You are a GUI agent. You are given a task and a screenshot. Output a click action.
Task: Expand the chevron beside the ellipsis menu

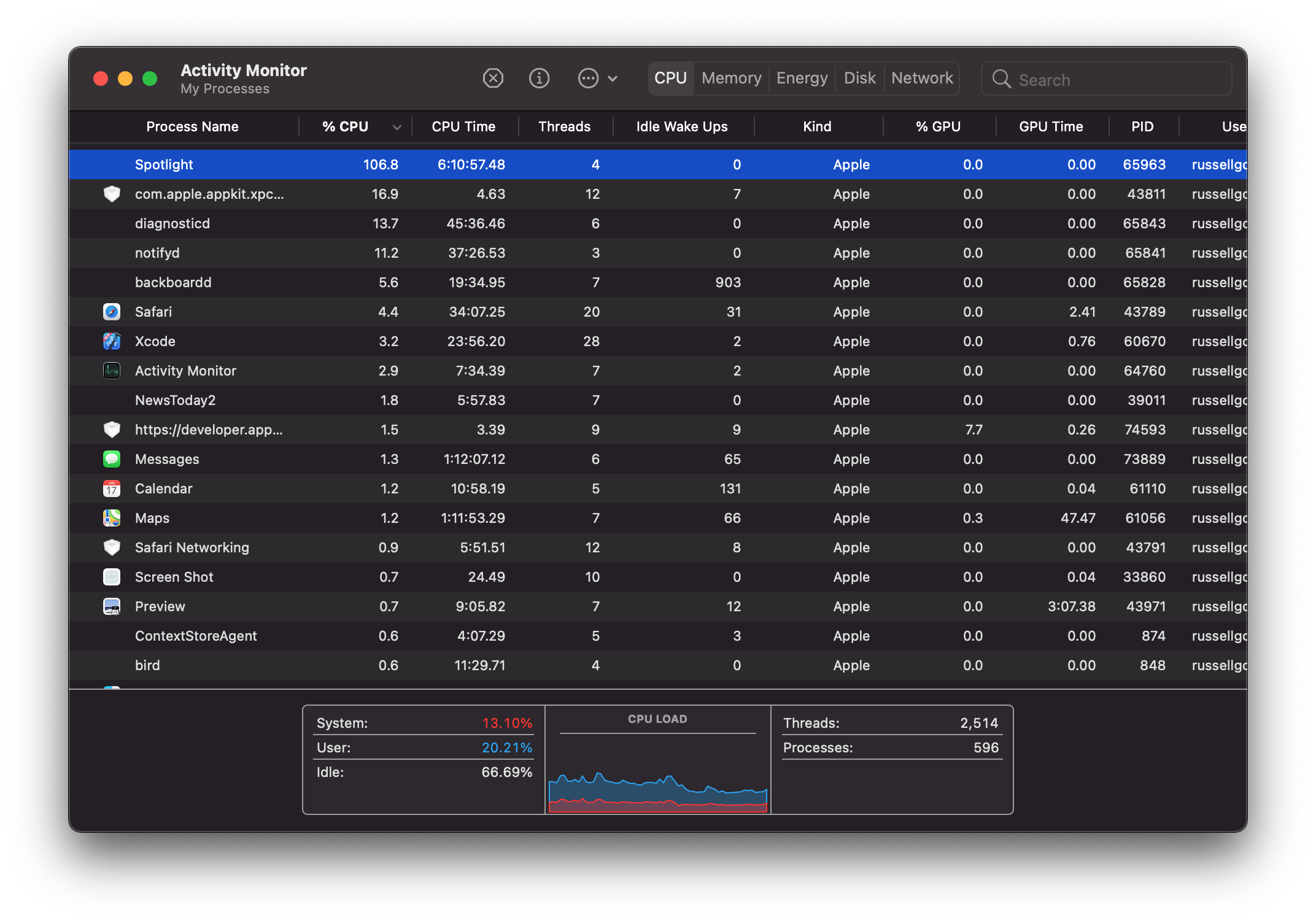tap(613, 79)
